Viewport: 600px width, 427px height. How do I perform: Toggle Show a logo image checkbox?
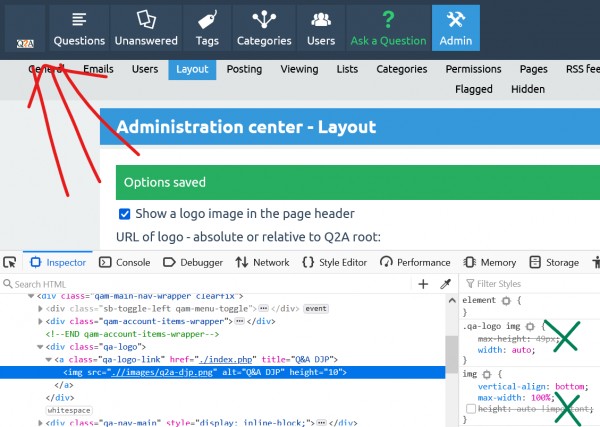click(125, 214)
